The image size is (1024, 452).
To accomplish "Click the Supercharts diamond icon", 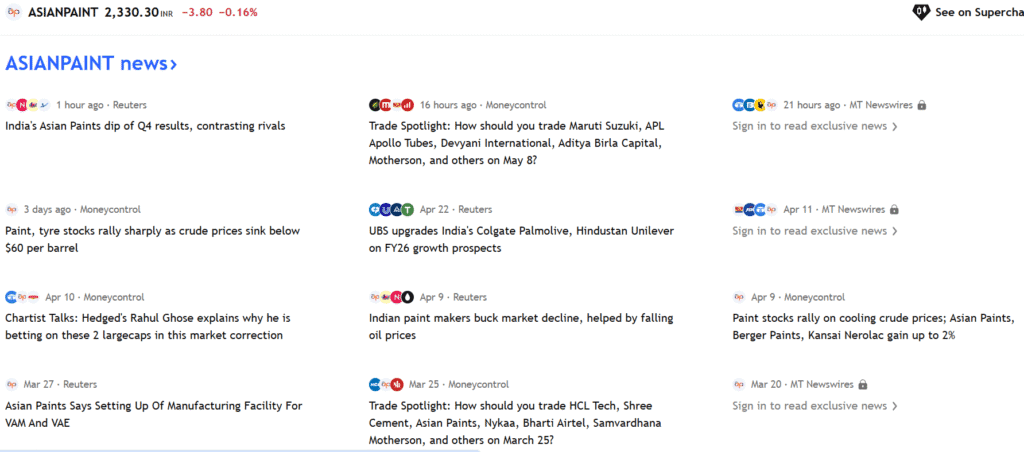I will point(921,12).
